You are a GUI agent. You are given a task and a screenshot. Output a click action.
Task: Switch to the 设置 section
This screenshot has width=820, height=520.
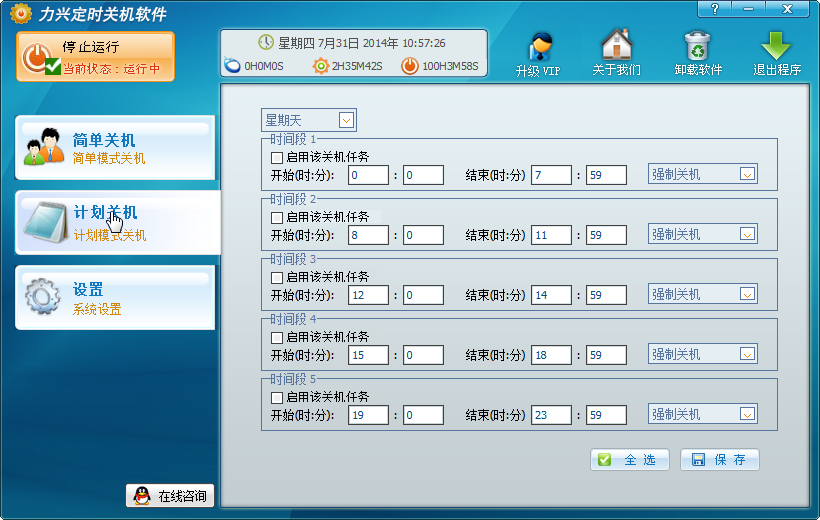(116, 298)
